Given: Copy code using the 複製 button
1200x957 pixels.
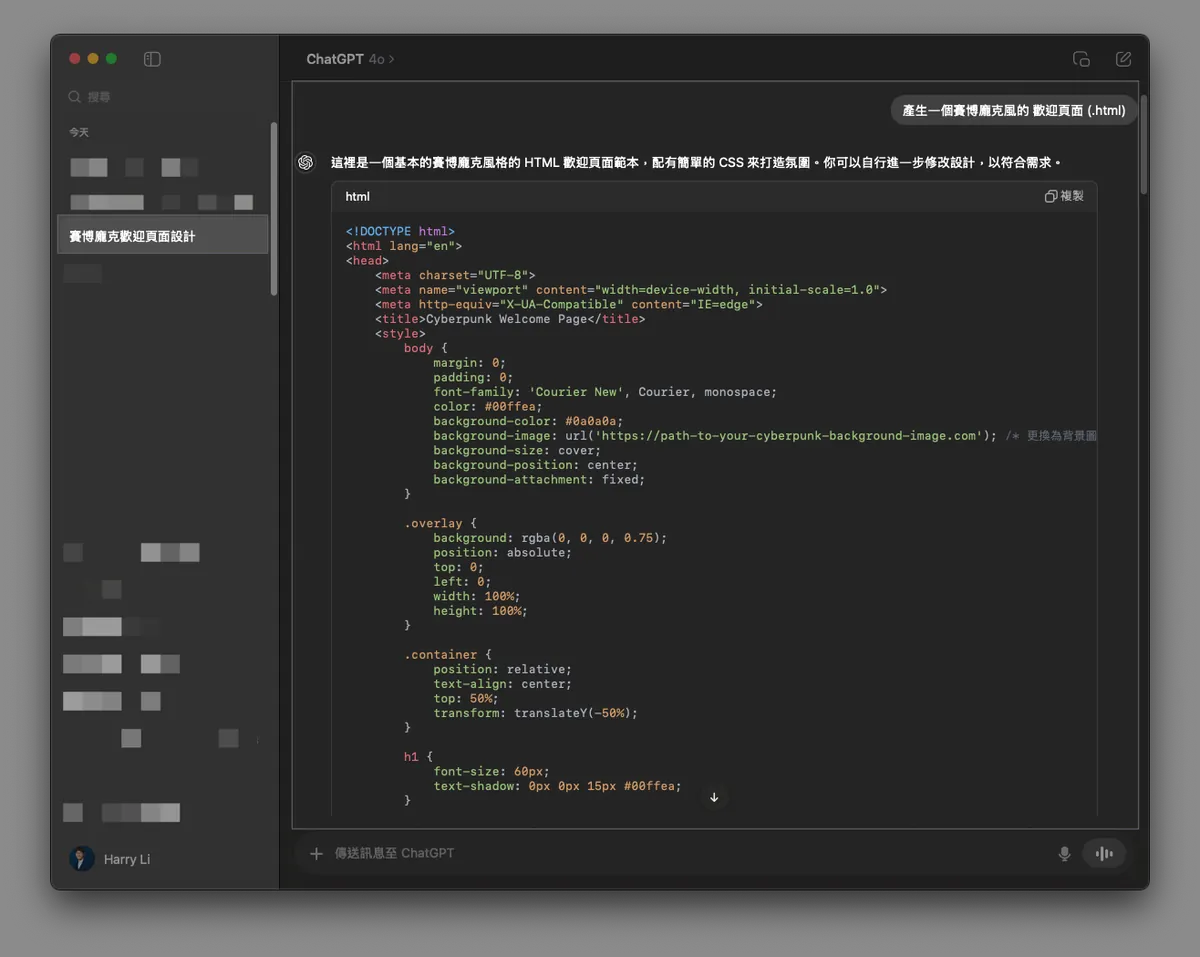Looking at the screenshot, I should 1064,196.
